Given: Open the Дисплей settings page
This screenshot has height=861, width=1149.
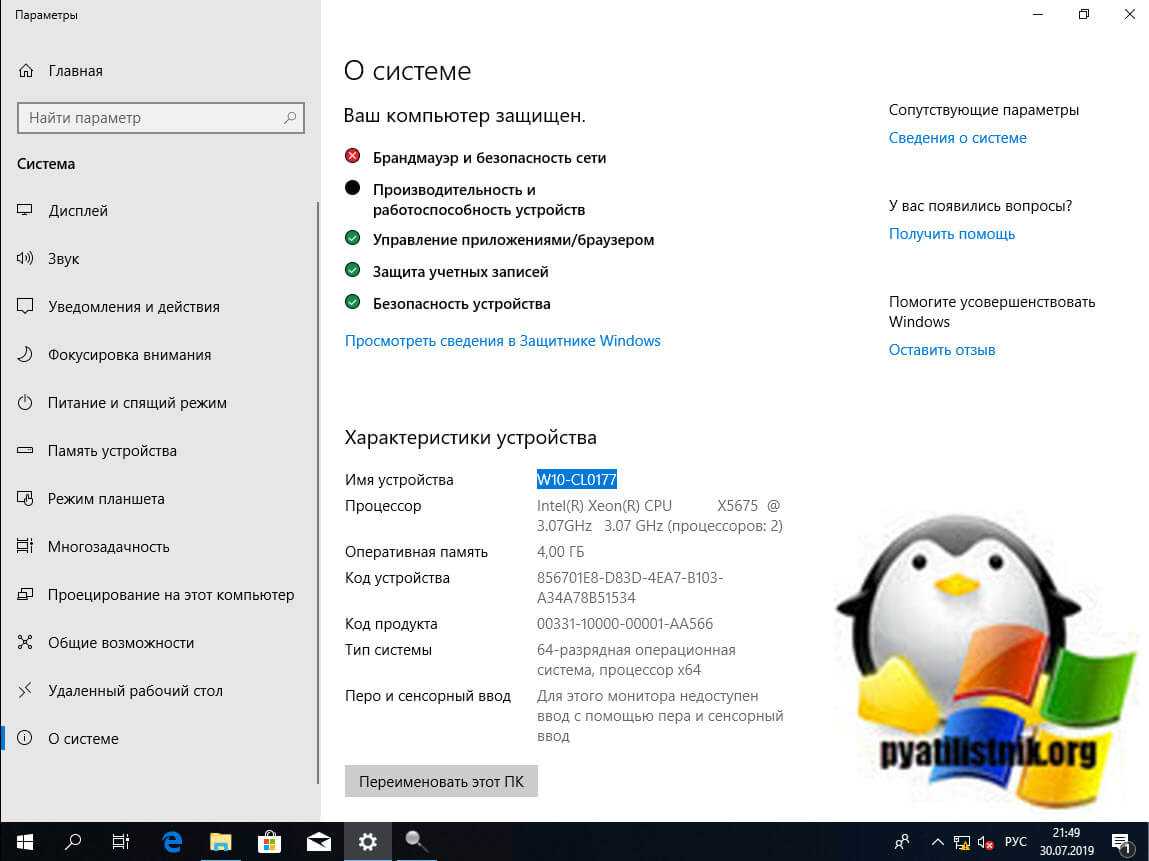Looking at the screenshot, I should [x=78, y=211].
